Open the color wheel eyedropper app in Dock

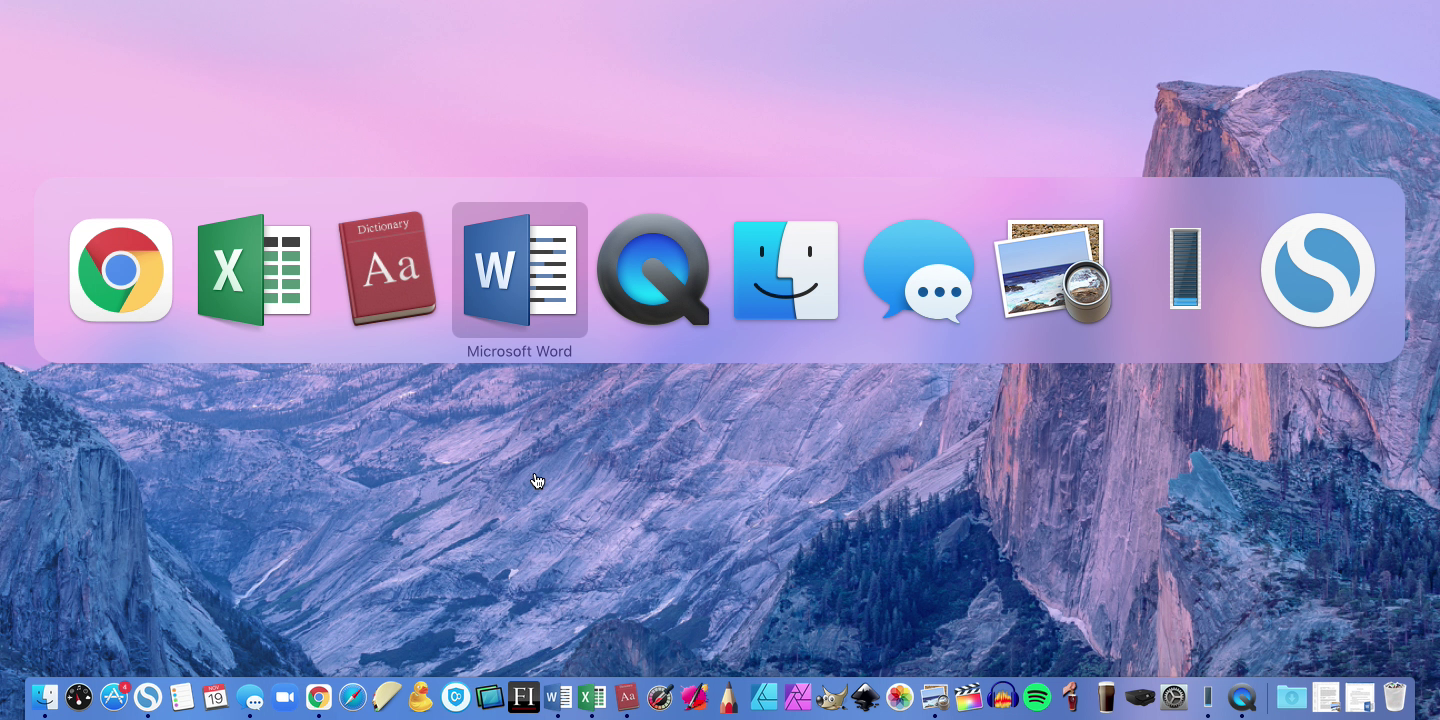(x=660, y=697)
